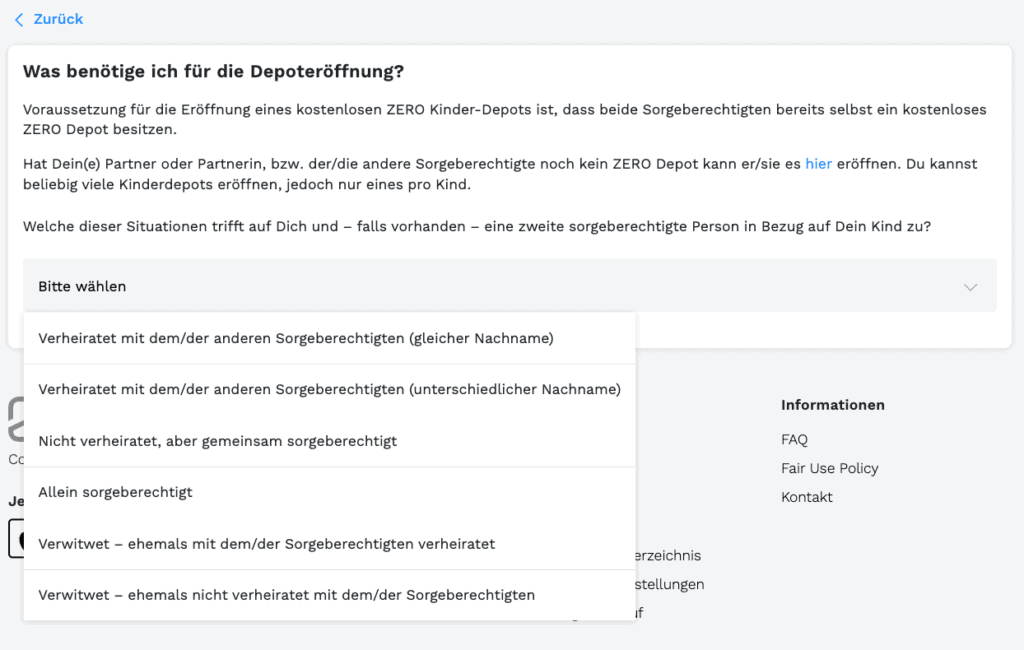This screenshot has height=650, width=1024.
Task: Choose the 'Allein sorgeberechtigt' option
Action: pyautogui.click(x=329, y=492)
